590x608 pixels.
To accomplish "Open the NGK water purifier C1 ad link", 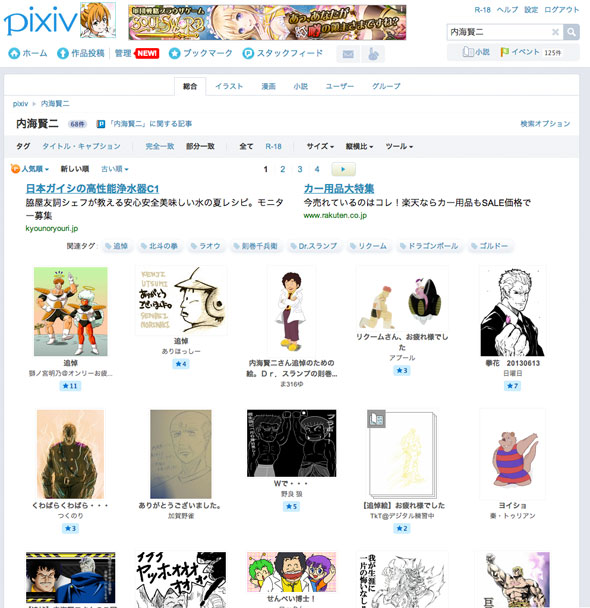I will coord(92,189).
